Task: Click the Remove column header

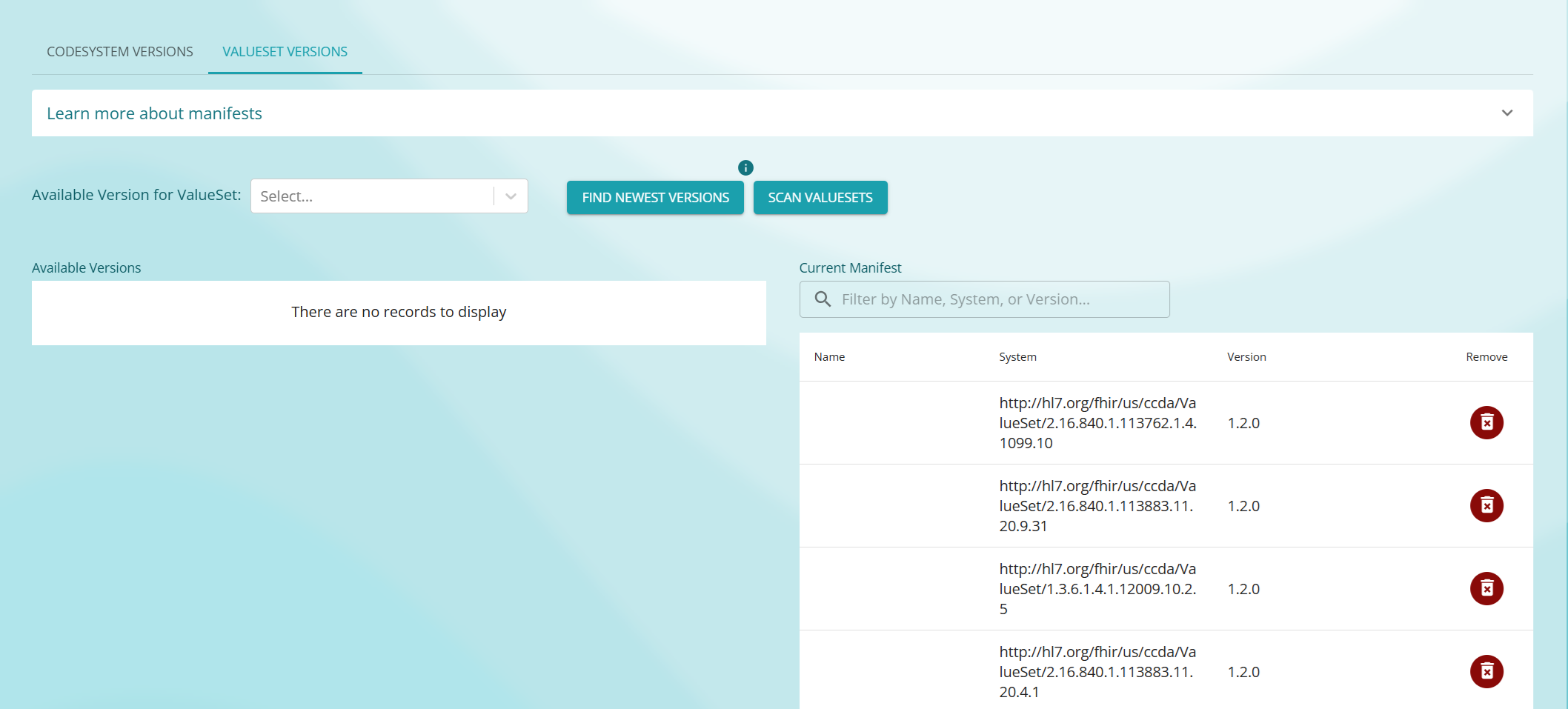Action: (x=1486, y=357)
